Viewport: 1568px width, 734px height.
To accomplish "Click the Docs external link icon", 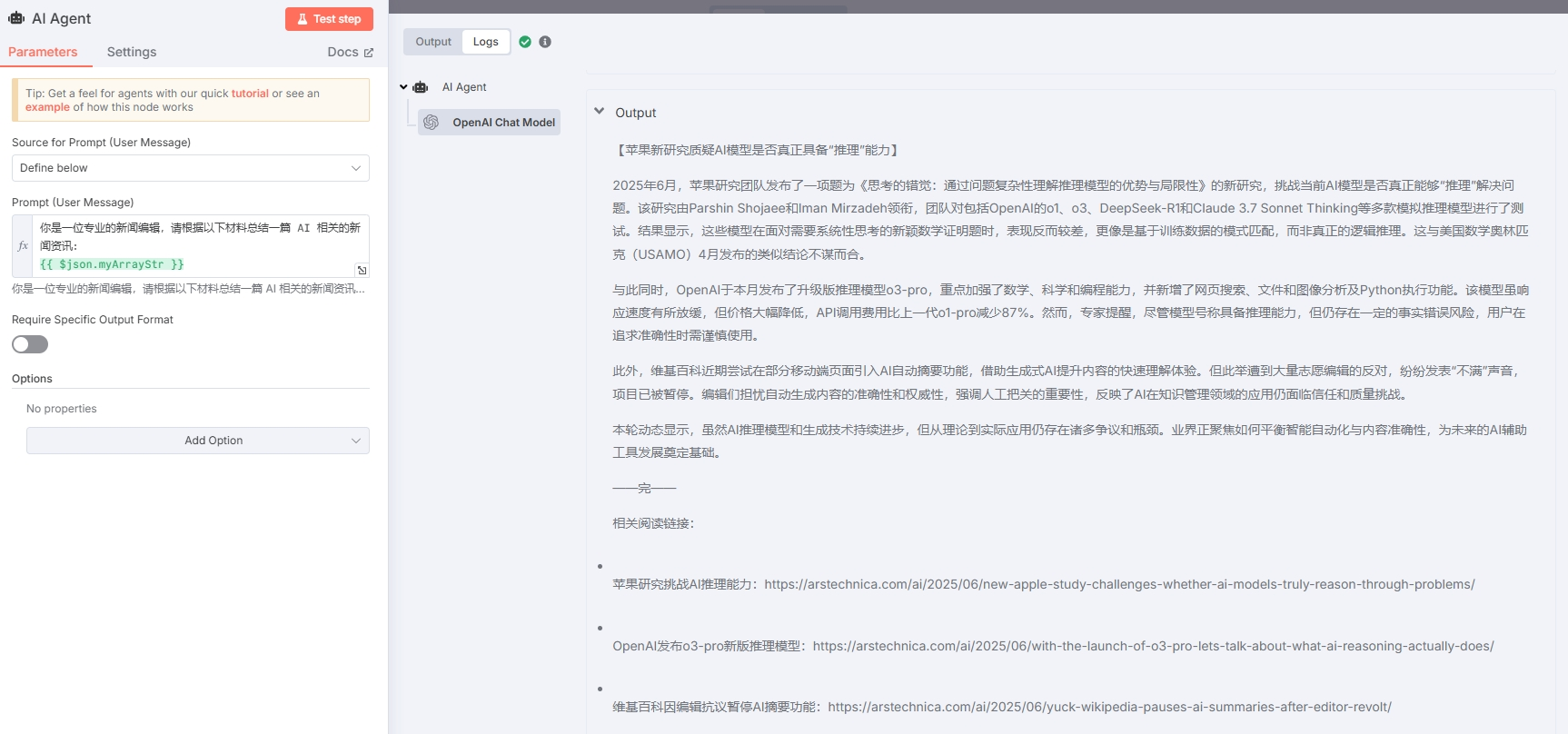I will [x=369, y=53].
